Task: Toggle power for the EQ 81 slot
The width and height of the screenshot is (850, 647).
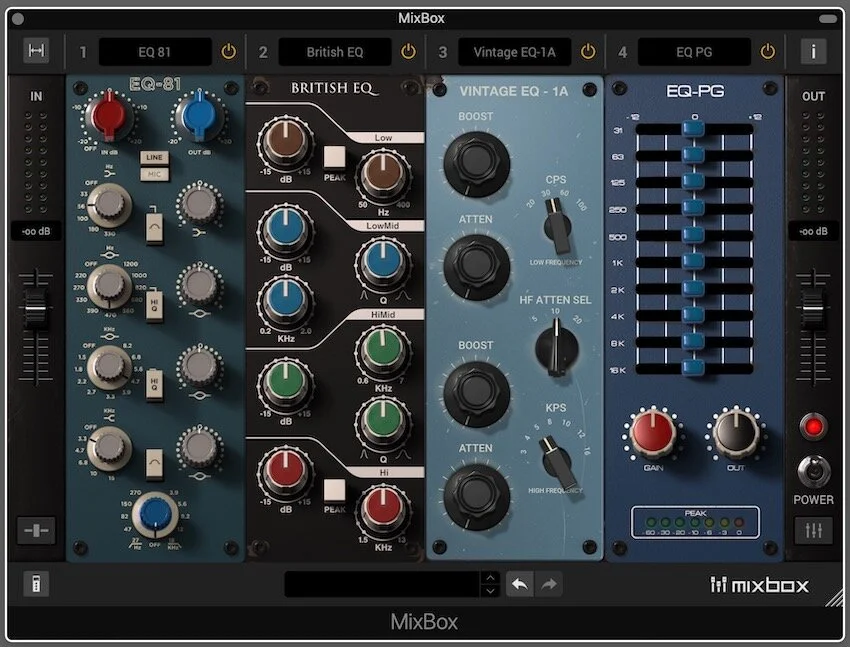Action: [x=228, y=51]
